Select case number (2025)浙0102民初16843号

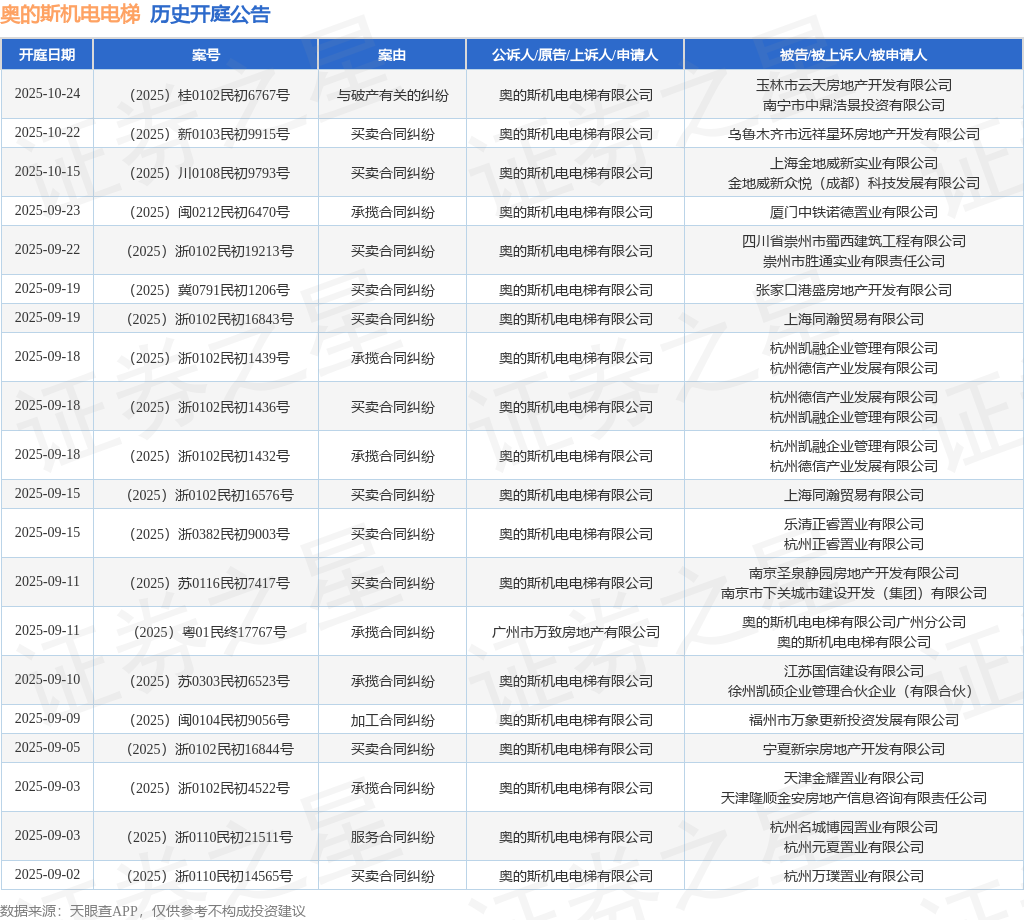pos(210,319)
